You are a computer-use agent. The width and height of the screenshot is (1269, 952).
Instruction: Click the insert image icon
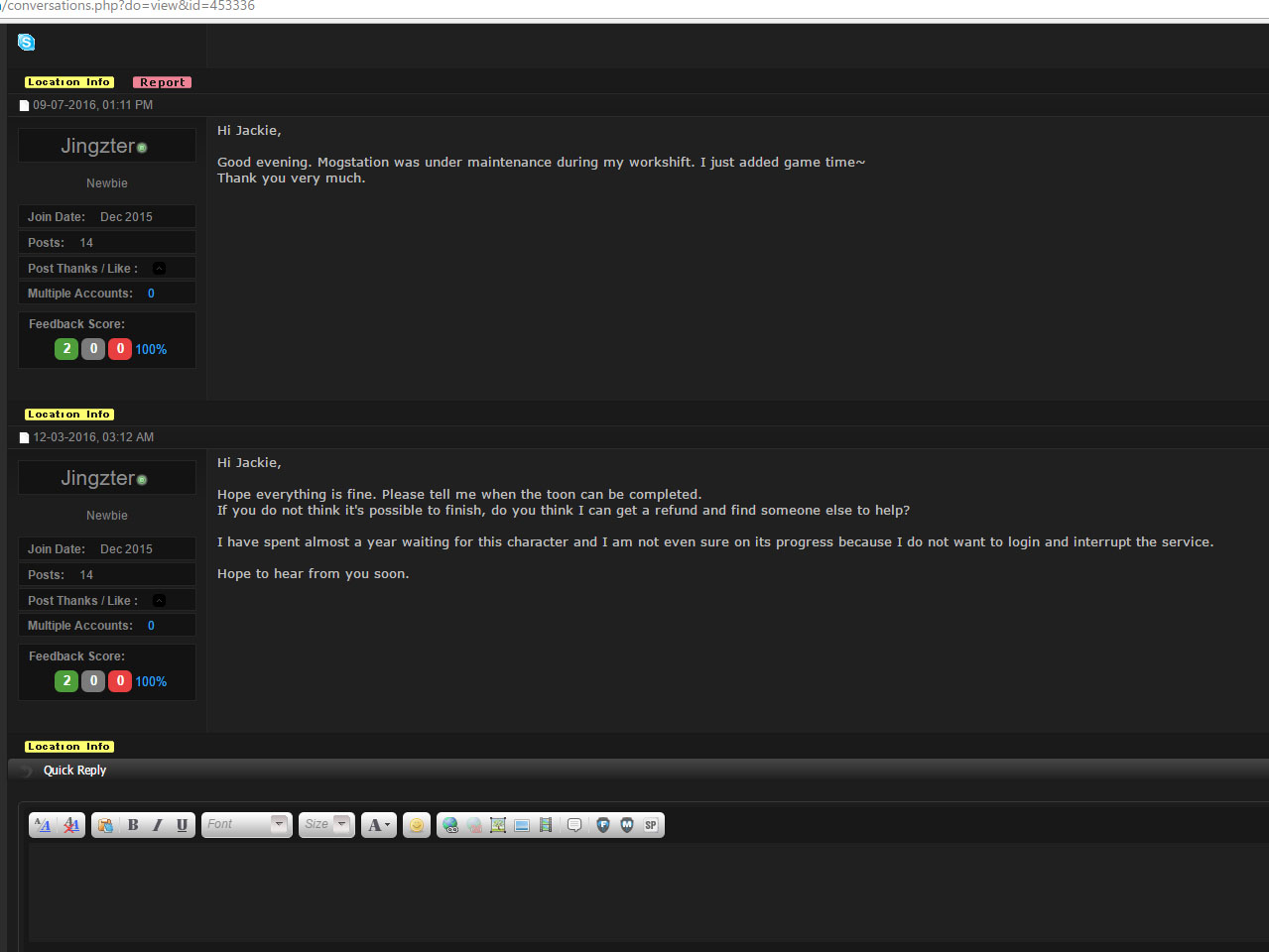coord(498,825)
